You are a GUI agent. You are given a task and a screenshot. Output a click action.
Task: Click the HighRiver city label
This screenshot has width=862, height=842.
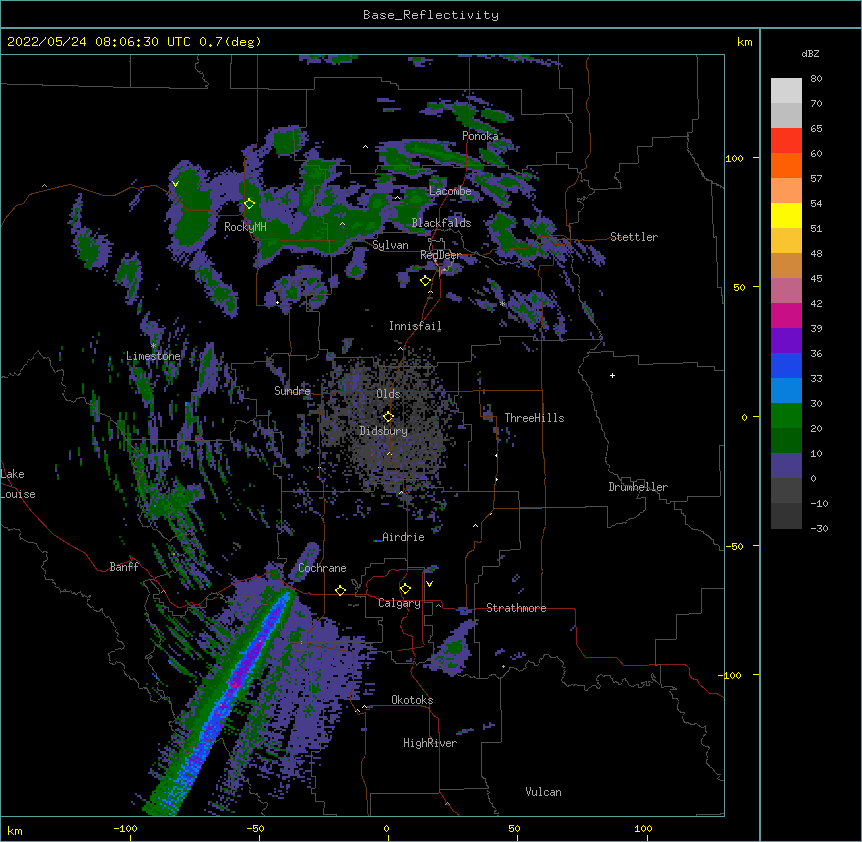point(430,743)
